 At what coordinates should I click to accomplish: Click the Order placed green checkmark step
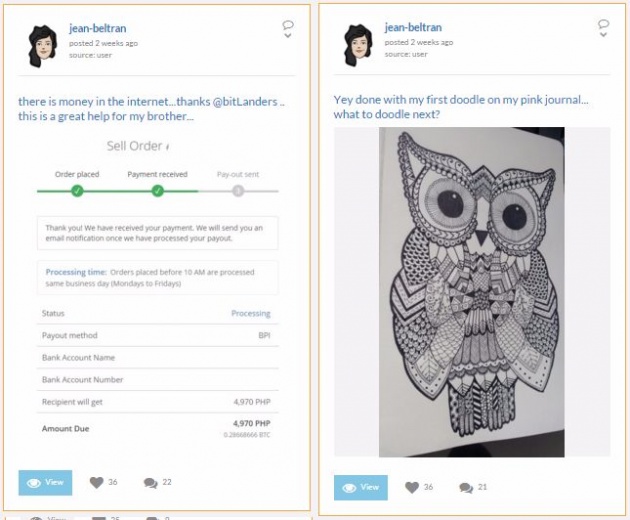click(x=77, y=191)
